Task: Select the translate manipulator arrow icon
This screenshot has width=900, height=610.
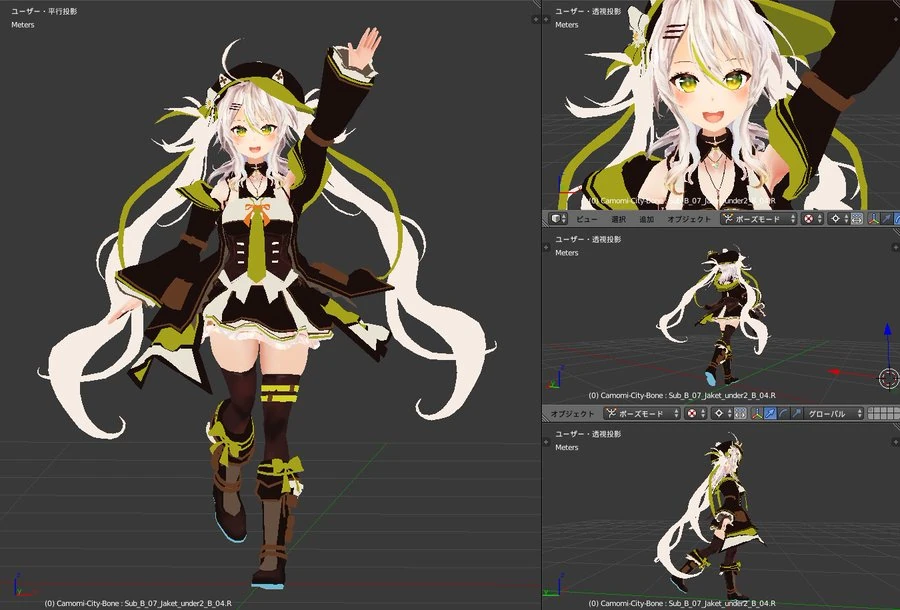Action: (x=771, y=413)
